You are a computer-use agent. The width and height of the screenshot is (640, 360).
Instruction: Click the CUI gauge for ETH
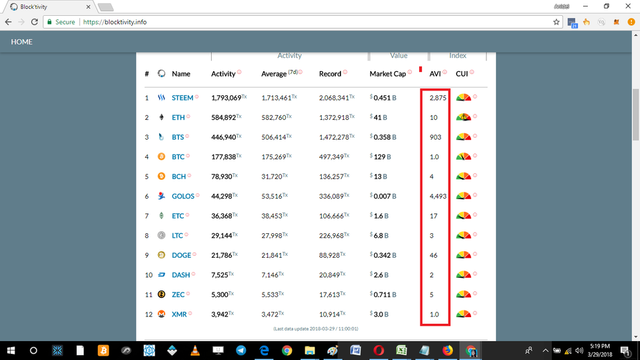463,117
